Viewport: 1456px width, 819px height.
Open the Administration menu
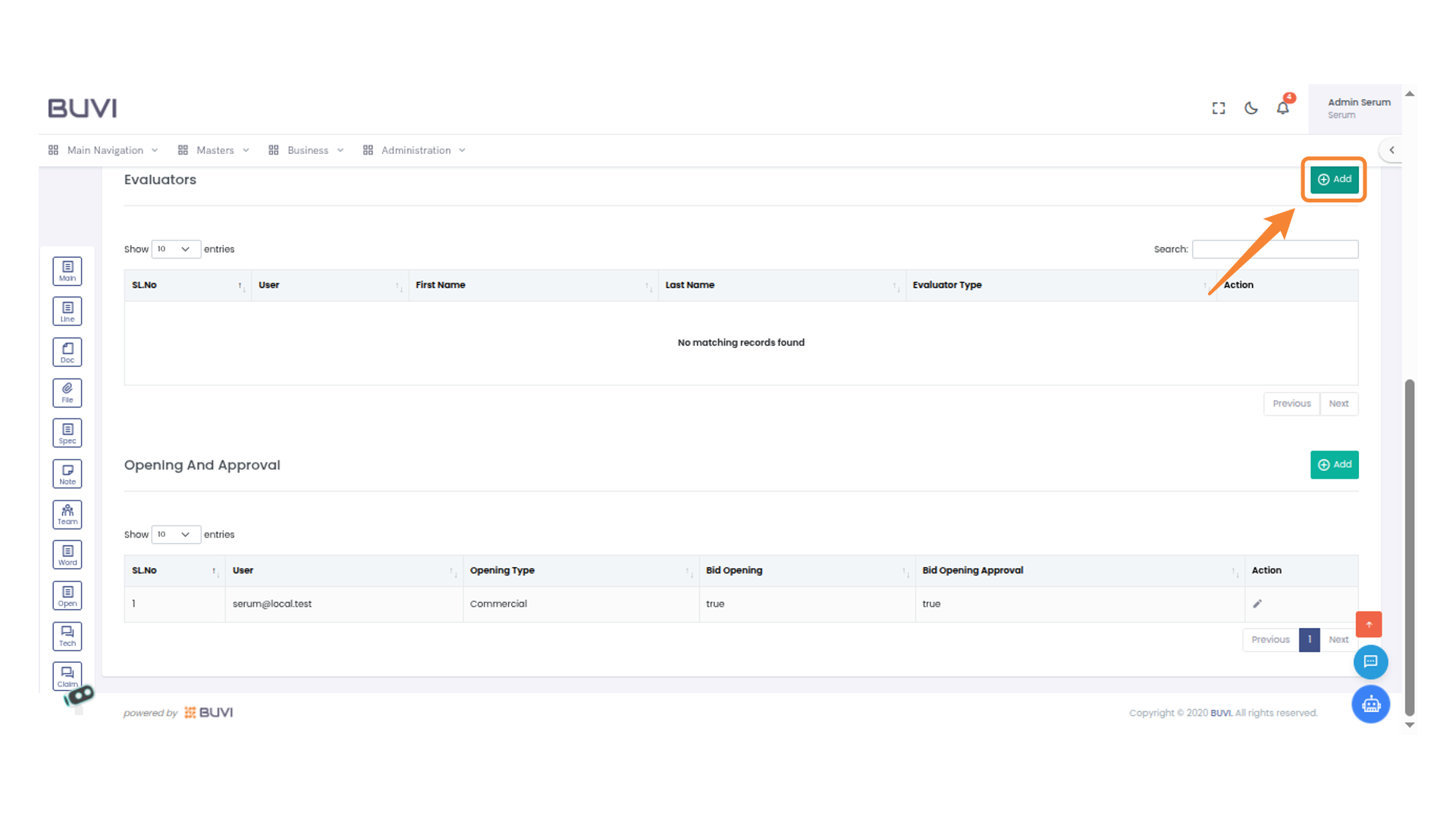tap(415, 150)
